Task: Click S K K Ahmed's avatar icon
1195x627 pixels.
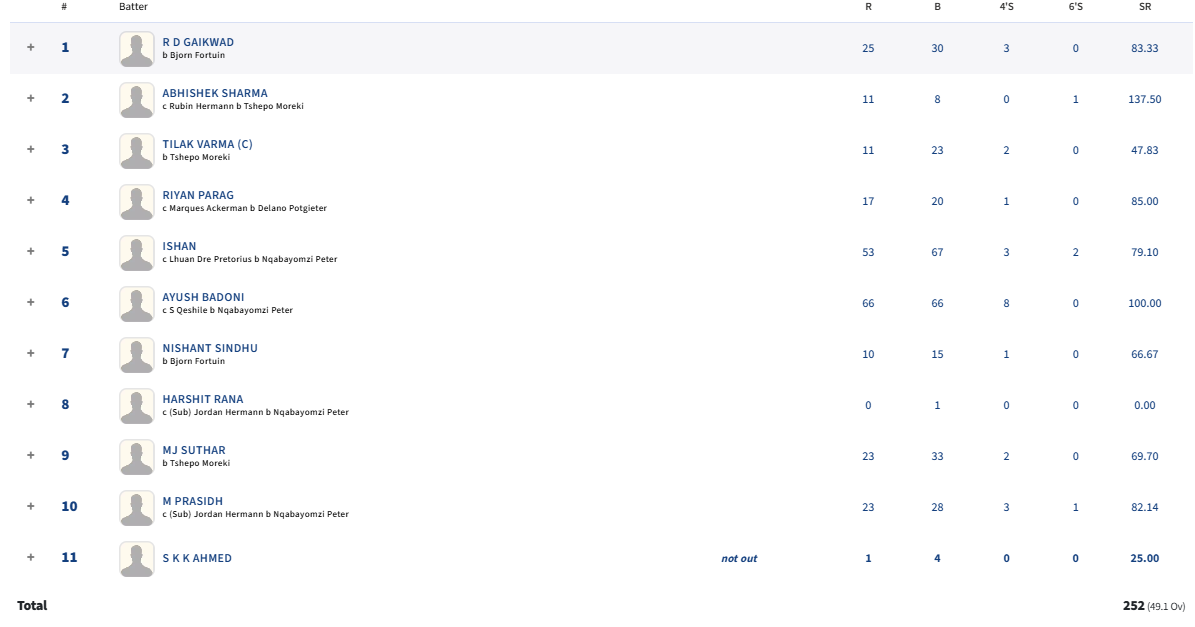Action: click(x=136, y=559)
